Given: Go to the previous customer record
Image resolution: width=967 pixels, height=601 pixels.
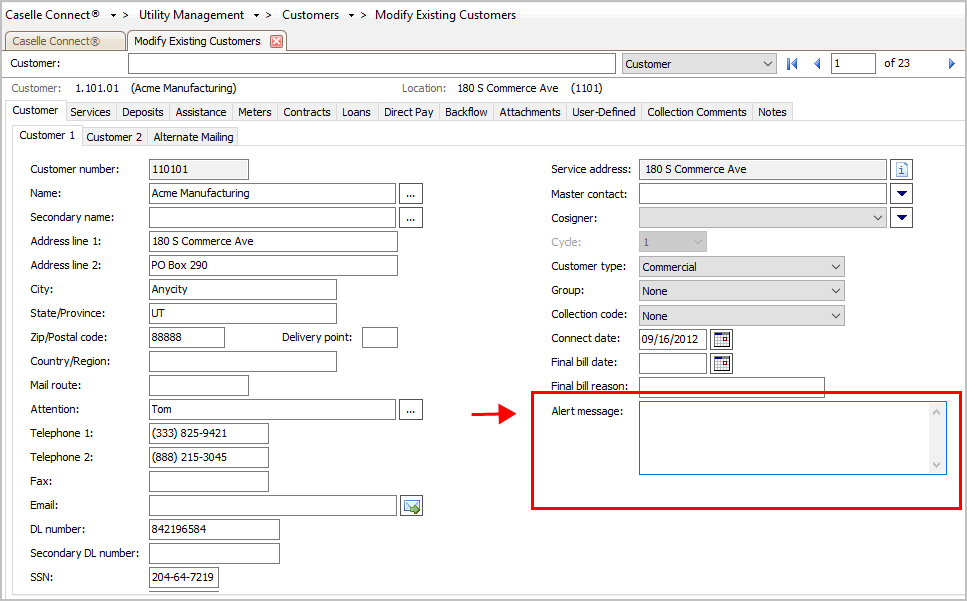Looking at the screenshot, I should click(817, 64).
